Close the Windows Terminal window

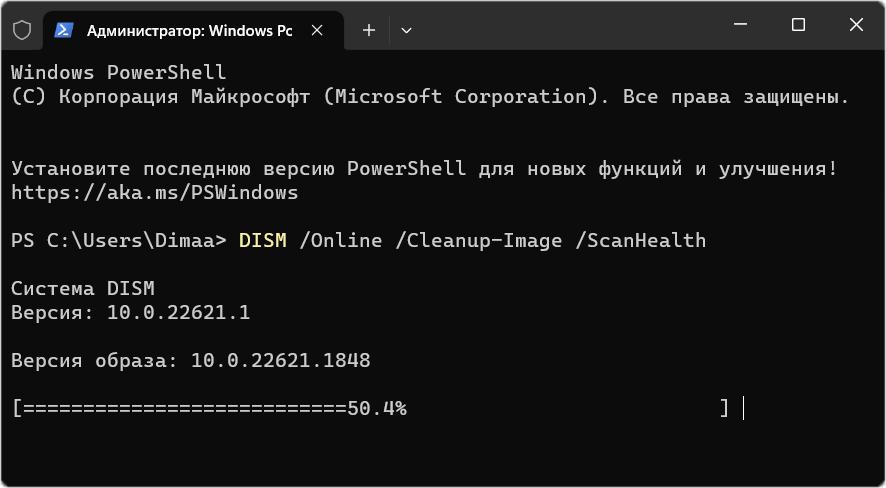854,26
